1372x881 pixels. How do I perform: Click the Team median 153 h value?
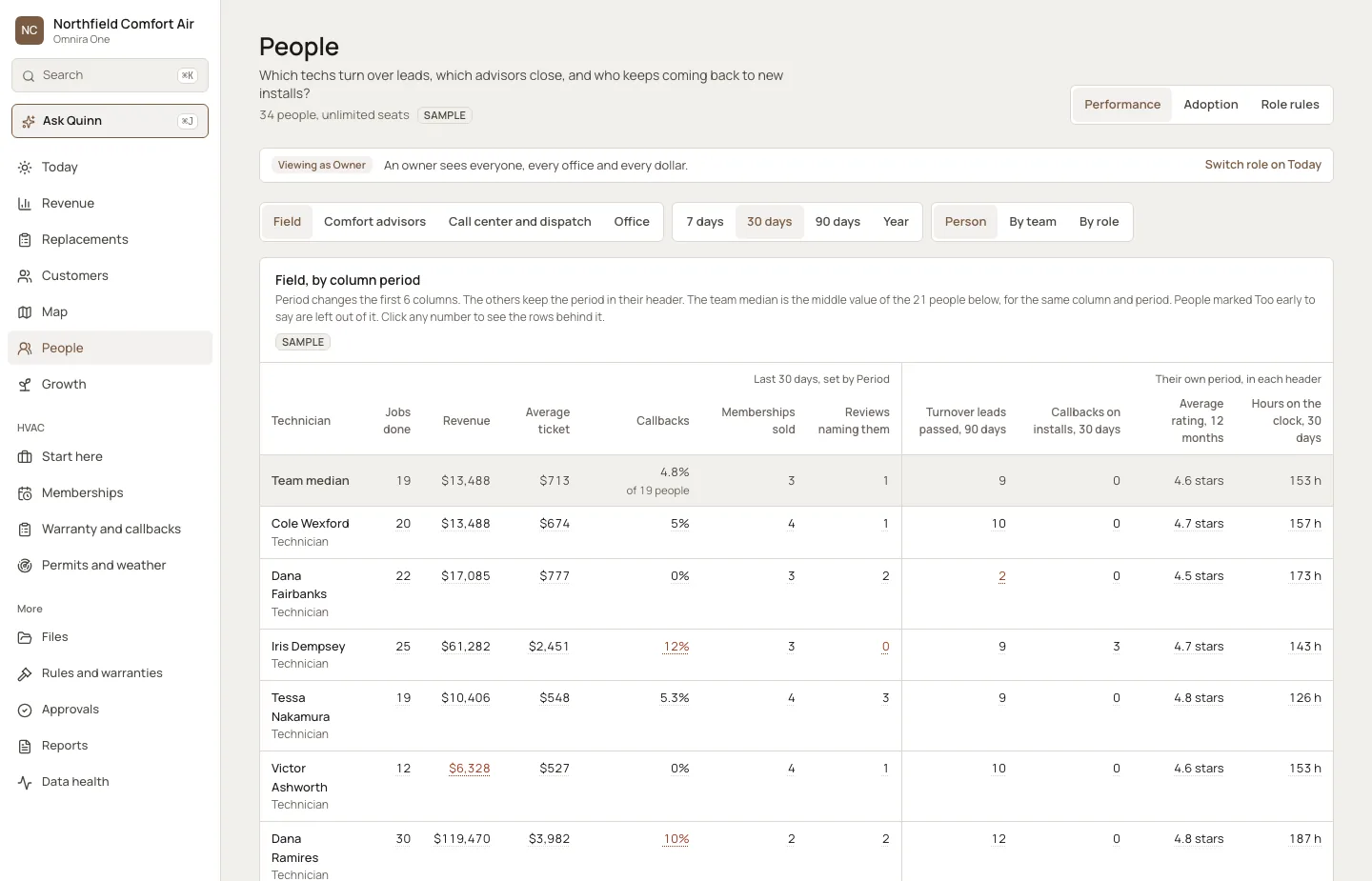(1305, 481)
